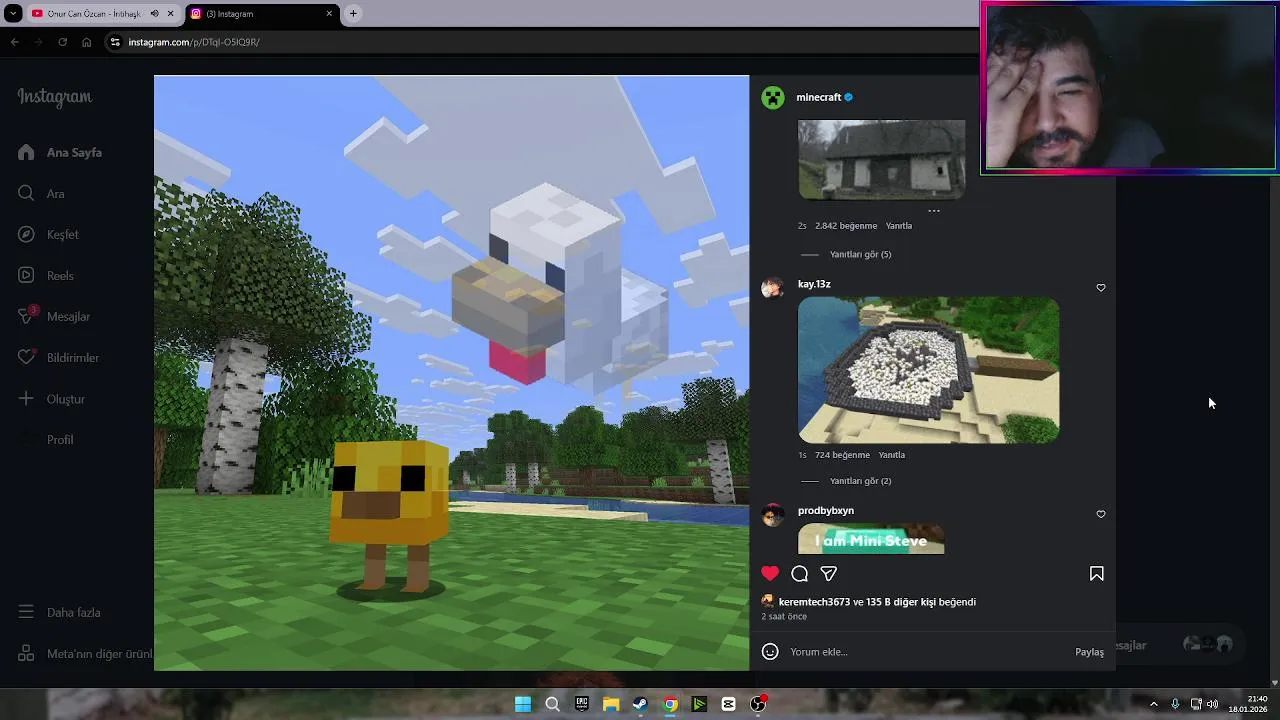Expand Yanıtları gör (5) replies
Image resolution: width=1280 pixels, height=720 pixels.
(860, 254)
